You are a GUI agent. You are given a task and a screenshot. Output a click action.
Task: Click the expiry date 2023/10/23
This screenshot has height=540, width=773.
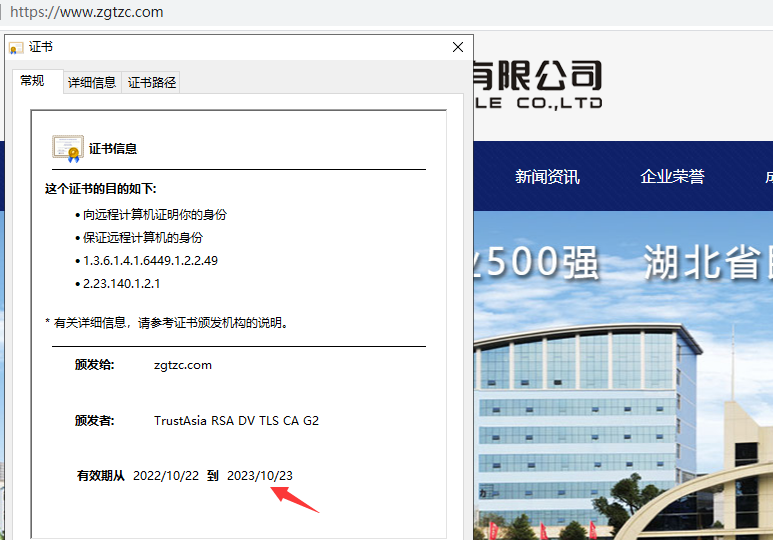[260, 476]
